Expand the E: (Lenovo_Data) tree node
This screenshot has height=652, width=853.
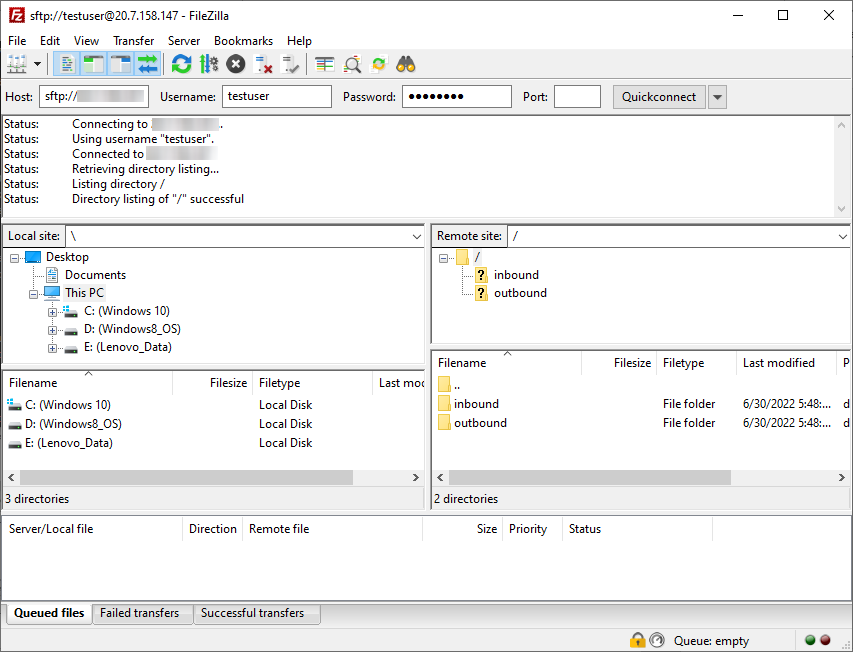[52, 348]
